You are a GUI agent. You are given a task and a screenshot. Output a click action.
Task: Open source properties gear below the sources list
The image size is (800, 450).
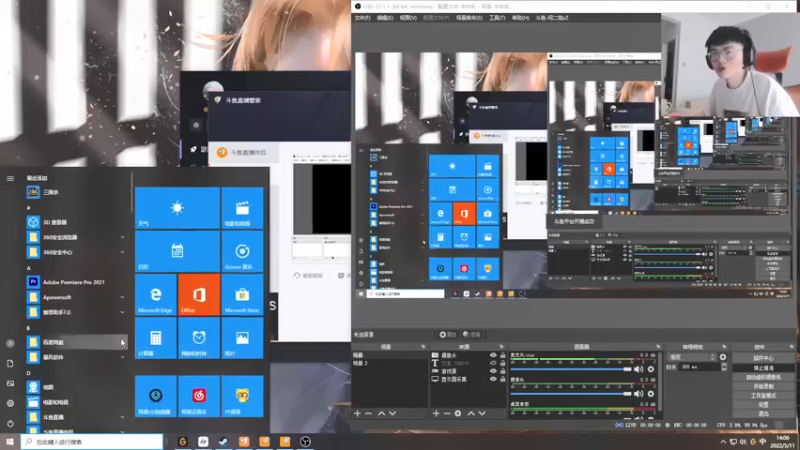tap(458, 413)
